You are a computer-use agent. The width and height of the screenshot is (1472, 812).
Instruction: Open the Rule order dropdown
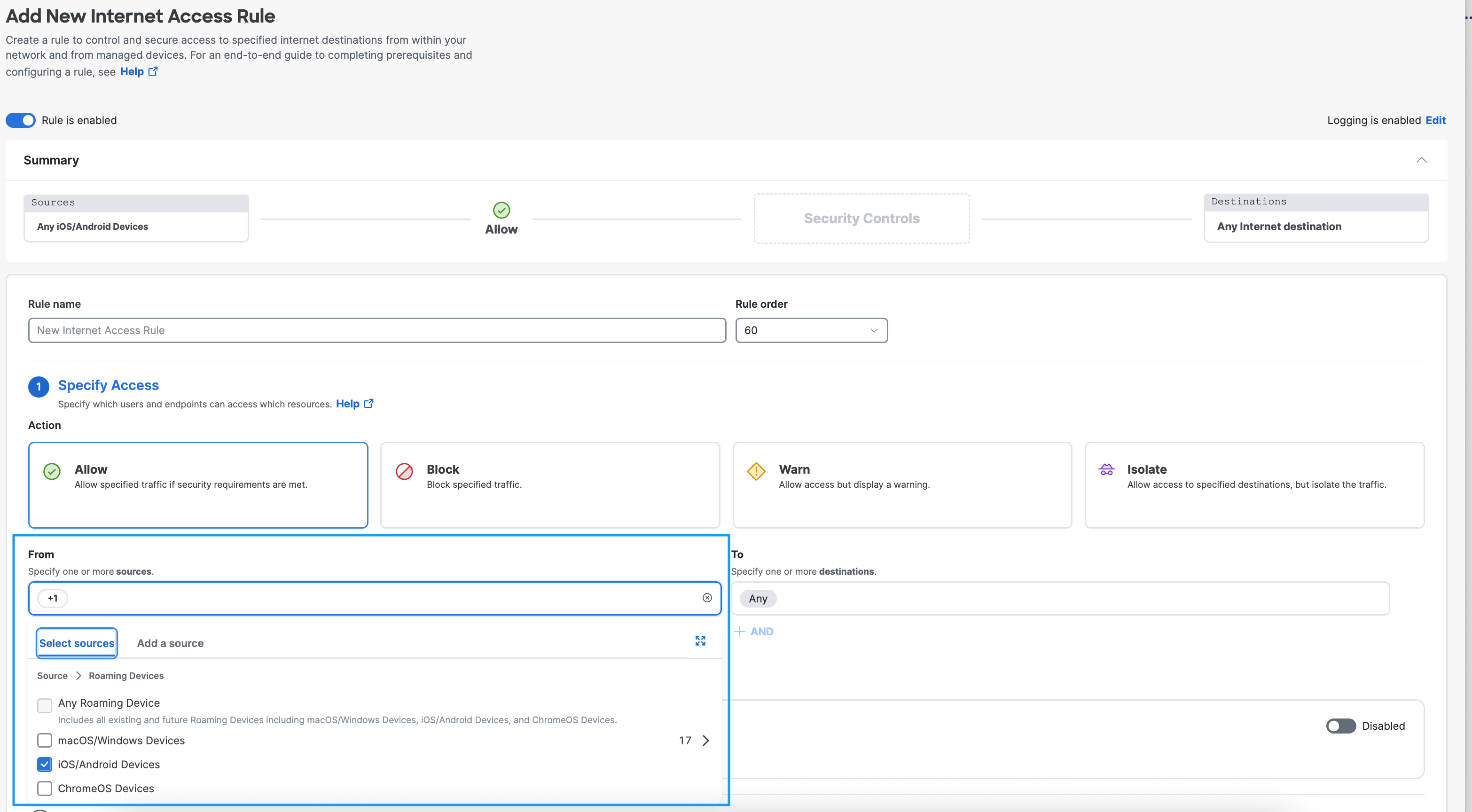coord(811,330)
